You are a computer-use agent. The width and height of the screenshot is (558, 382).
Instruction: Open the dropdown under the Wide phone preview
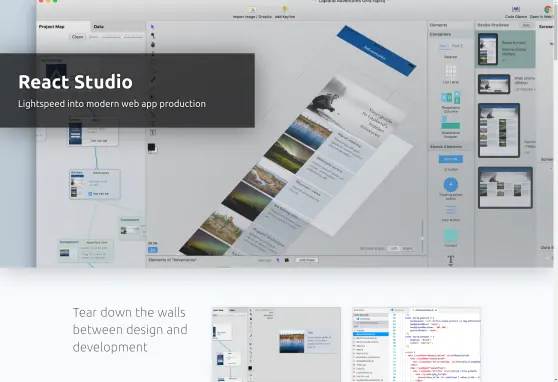[525, 89]
